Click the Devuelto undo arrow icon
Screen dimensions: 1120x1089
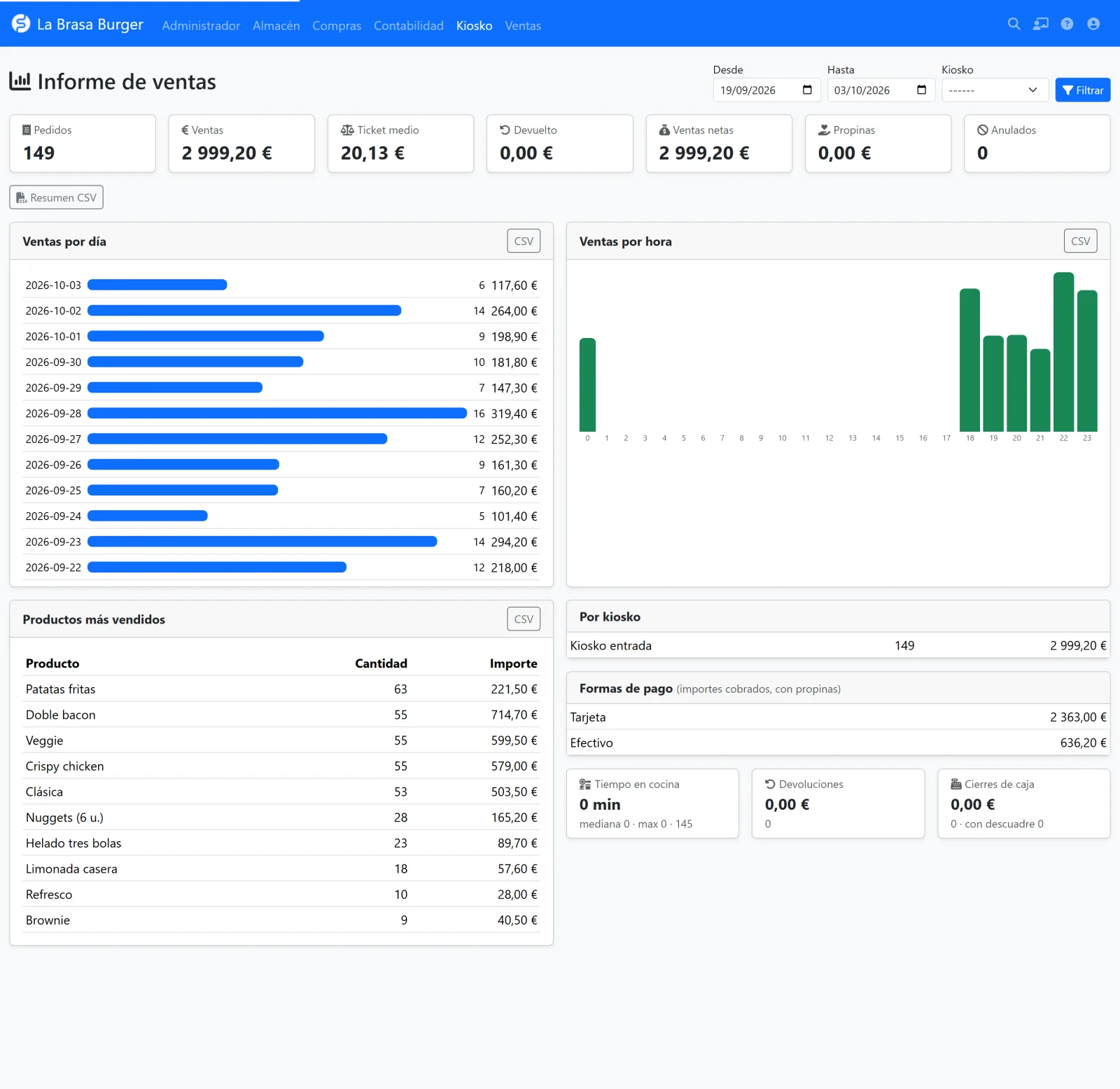coord(505,130)
